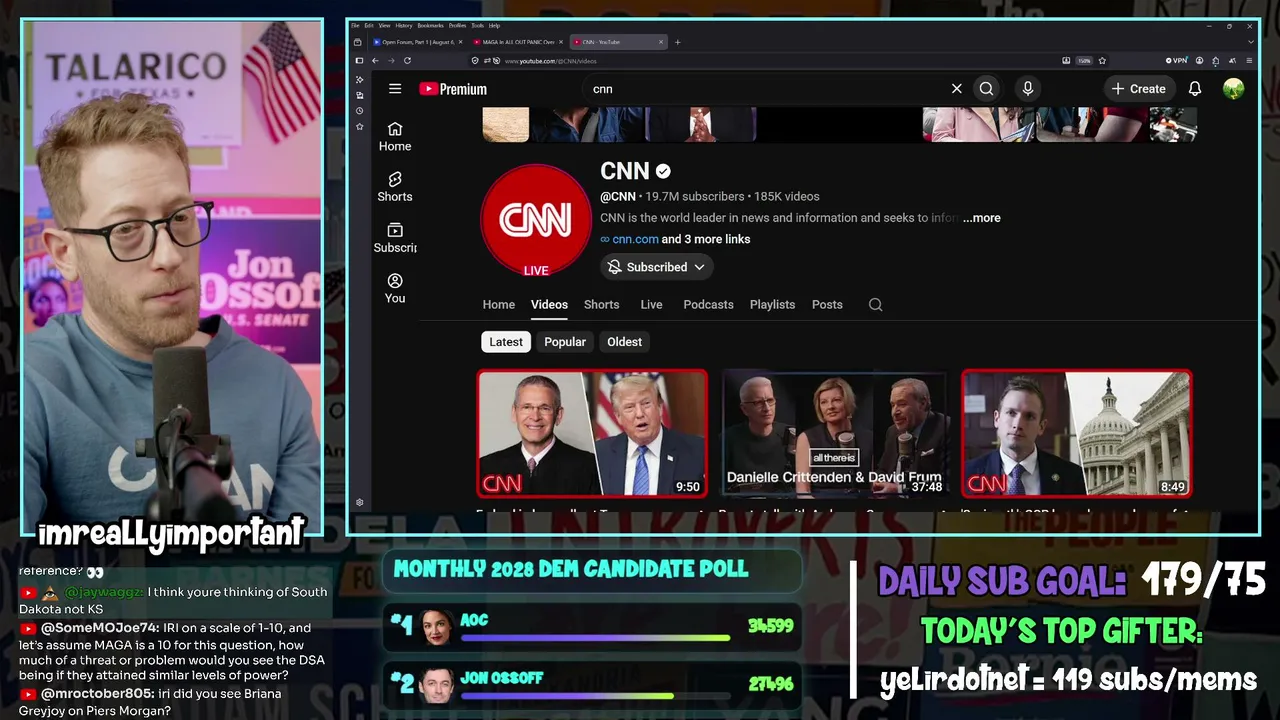
Task: Open Danielle Crittenden & David Frum video
Action: click(x=834, y=433)
